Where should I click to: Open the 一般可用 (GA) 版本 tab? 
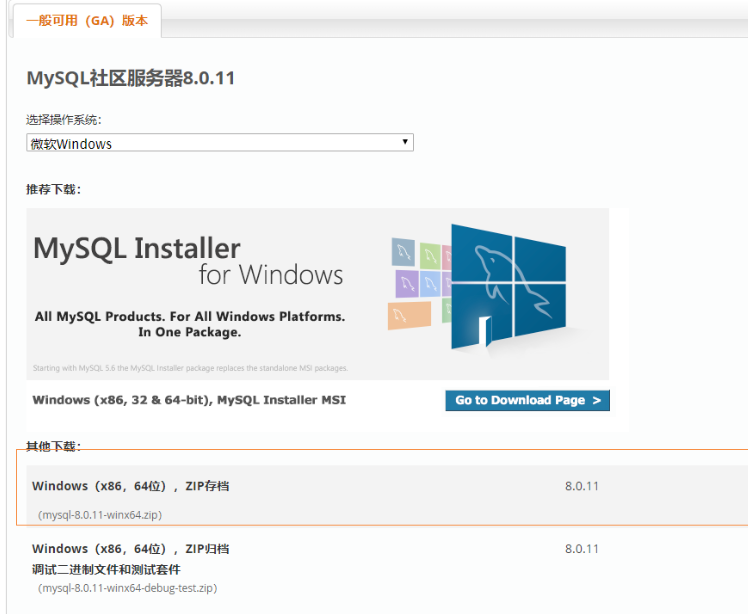point(87,21)
